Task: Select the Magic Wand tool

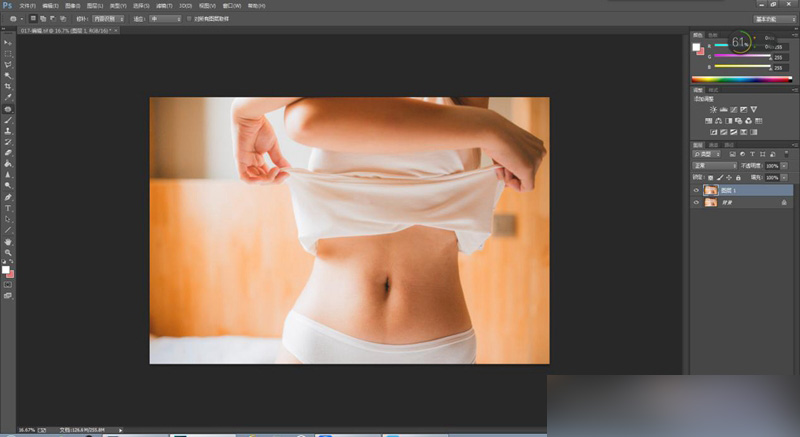Action: [x=8, y=76]
